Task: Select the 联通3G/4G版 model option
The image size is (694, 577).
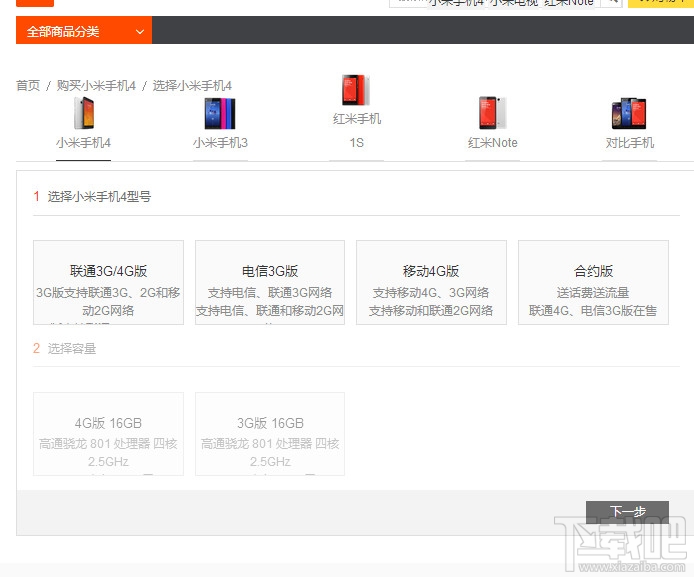Action: 108,282
